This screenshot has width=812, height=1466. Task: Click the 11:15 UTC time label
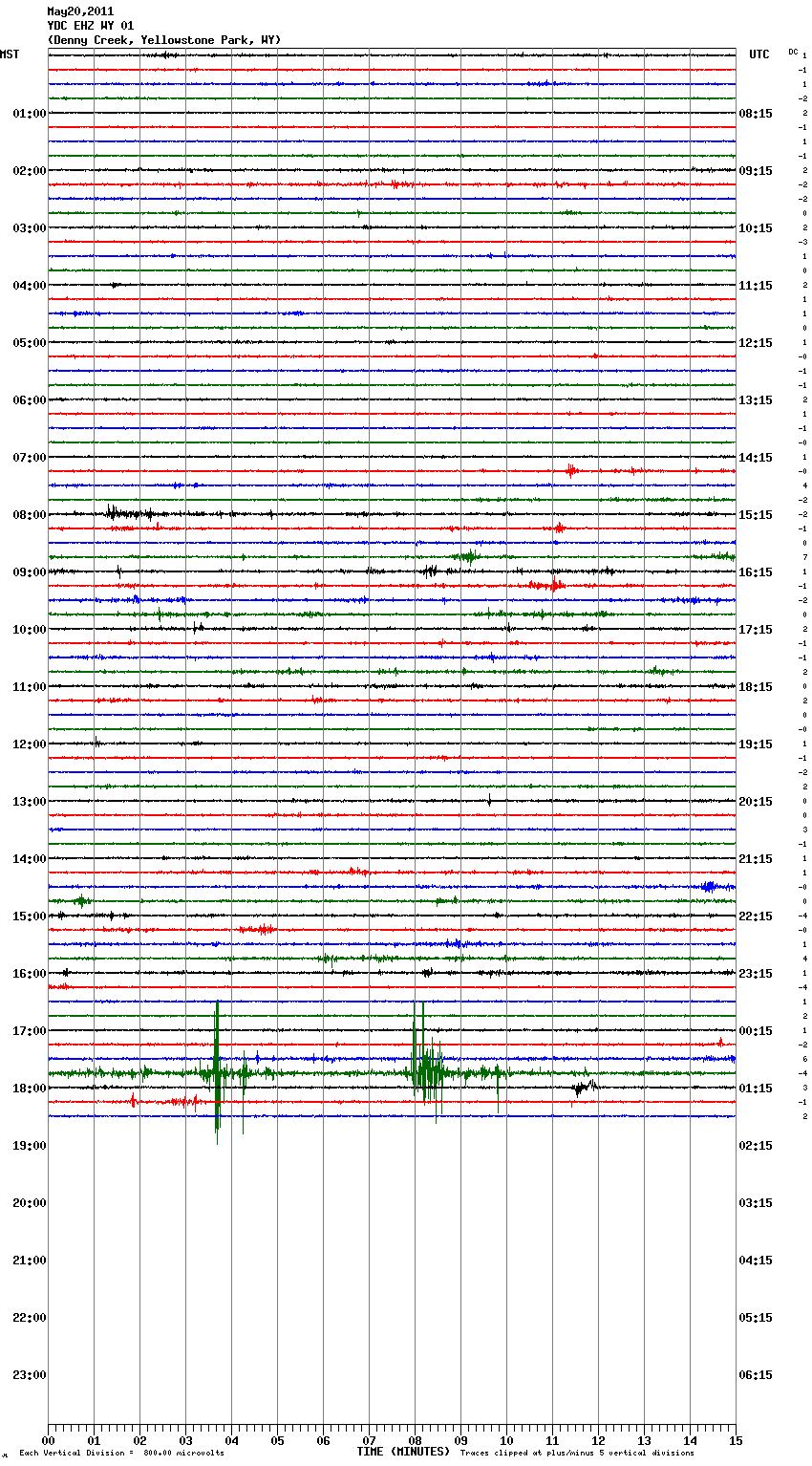point(756,286)
